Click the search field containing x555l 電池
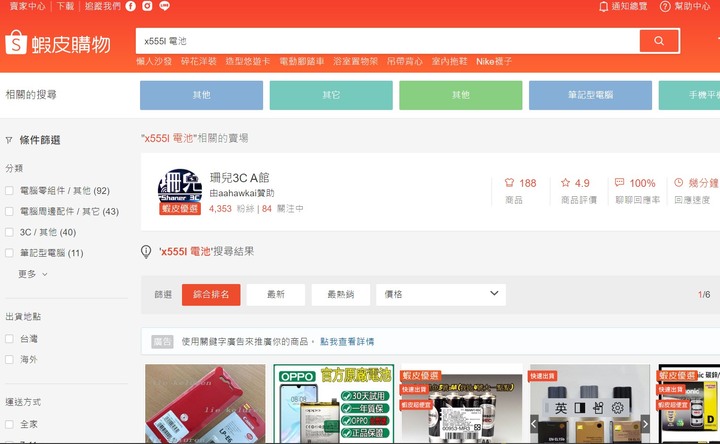Viewport: 720px width, 444px height. click(388, 41)
